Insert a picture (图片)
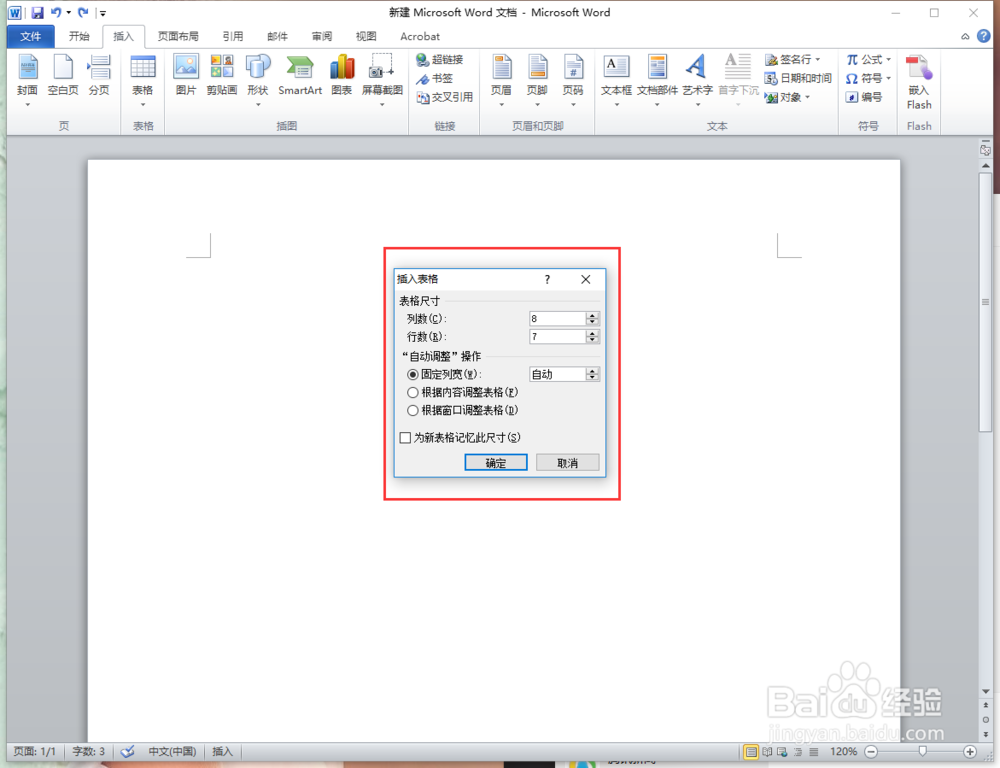The height and width of the screenshot is (768, 1000). (186, 75)
